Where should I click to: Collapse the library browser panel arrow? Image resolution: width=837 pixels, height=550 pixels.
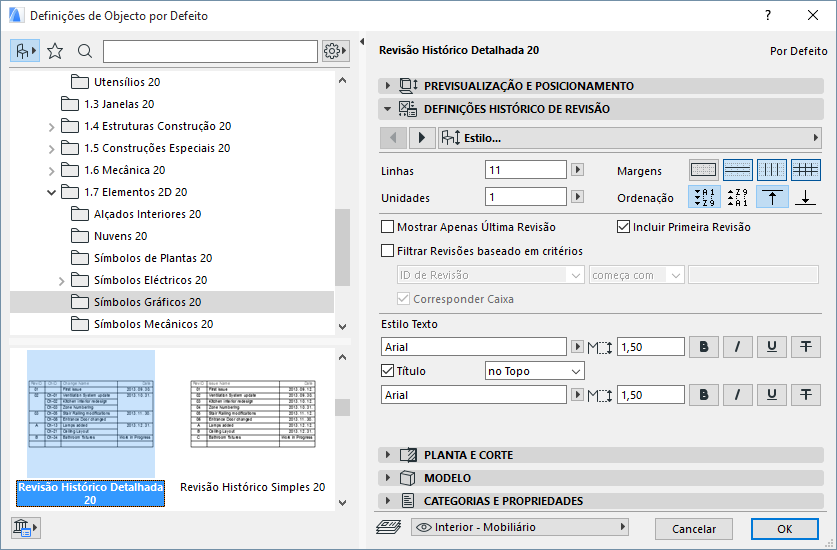coord(362,42)
